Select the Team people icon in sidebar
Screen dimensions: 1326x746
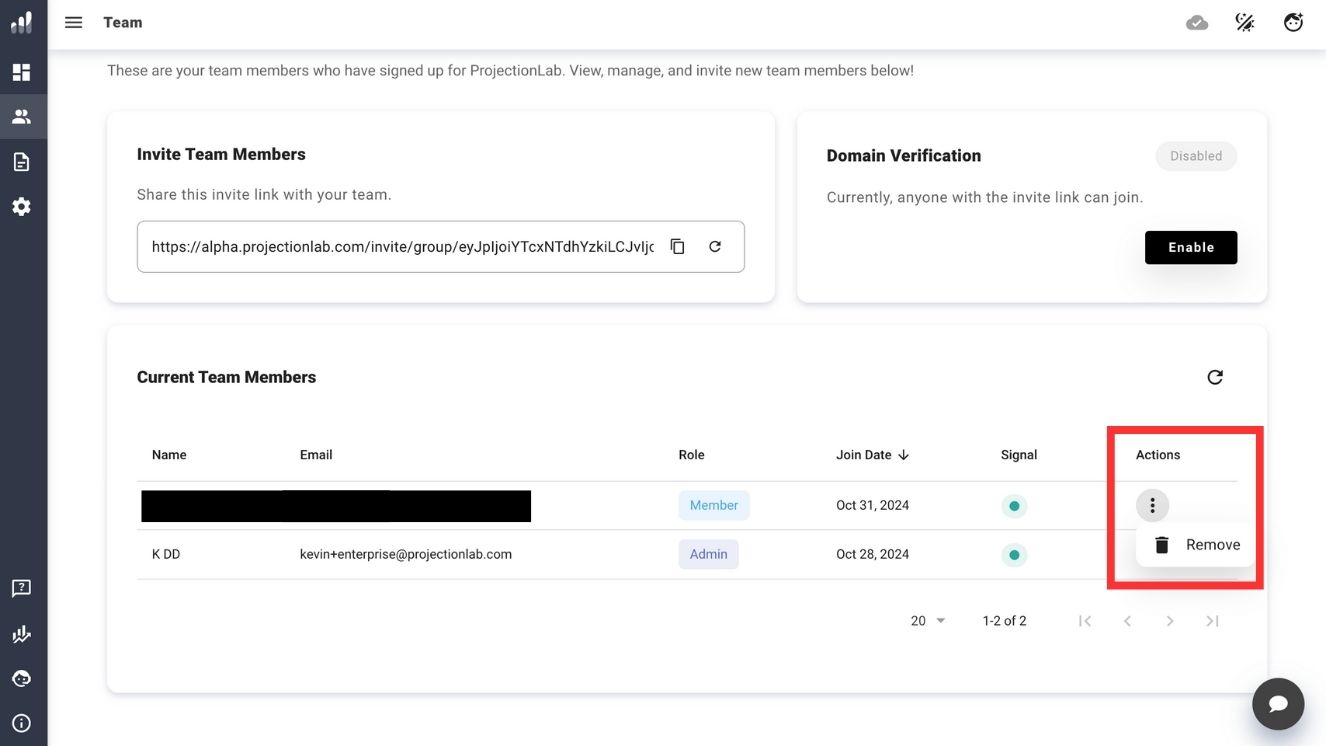[21, 117]
